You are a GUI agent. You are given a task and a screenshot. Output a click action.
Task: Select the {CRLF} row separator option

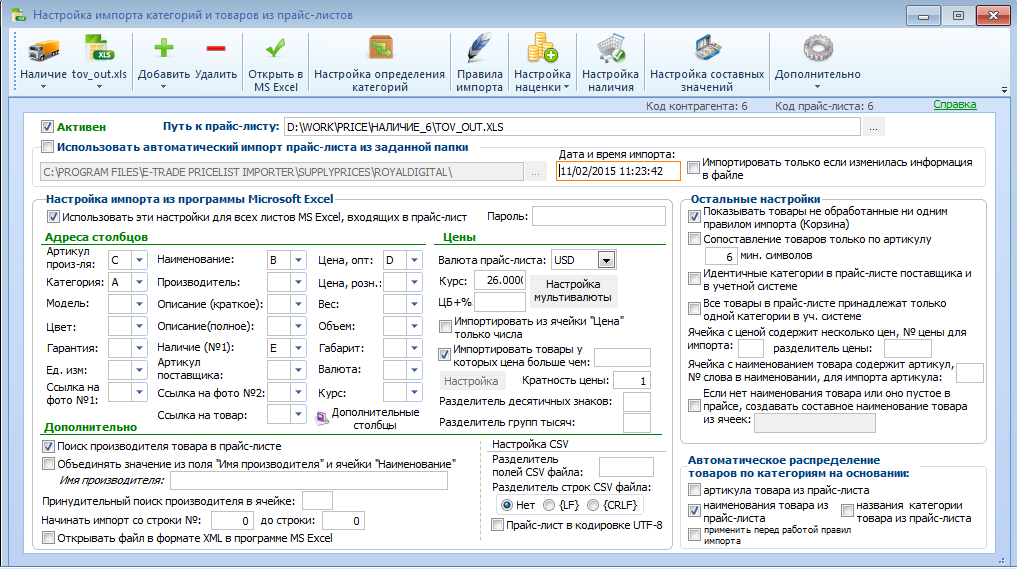coord(593,505)
